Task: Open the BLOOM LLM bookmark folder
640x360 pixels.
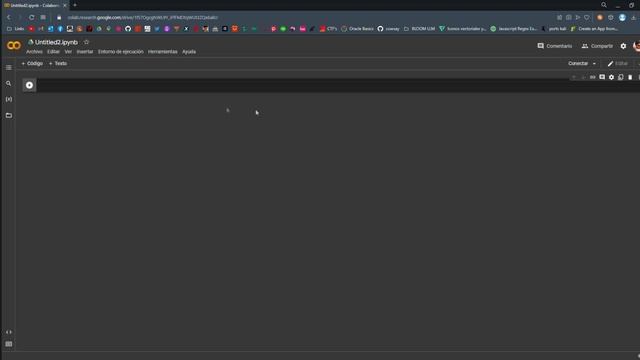Action: [x=419, y=29]
